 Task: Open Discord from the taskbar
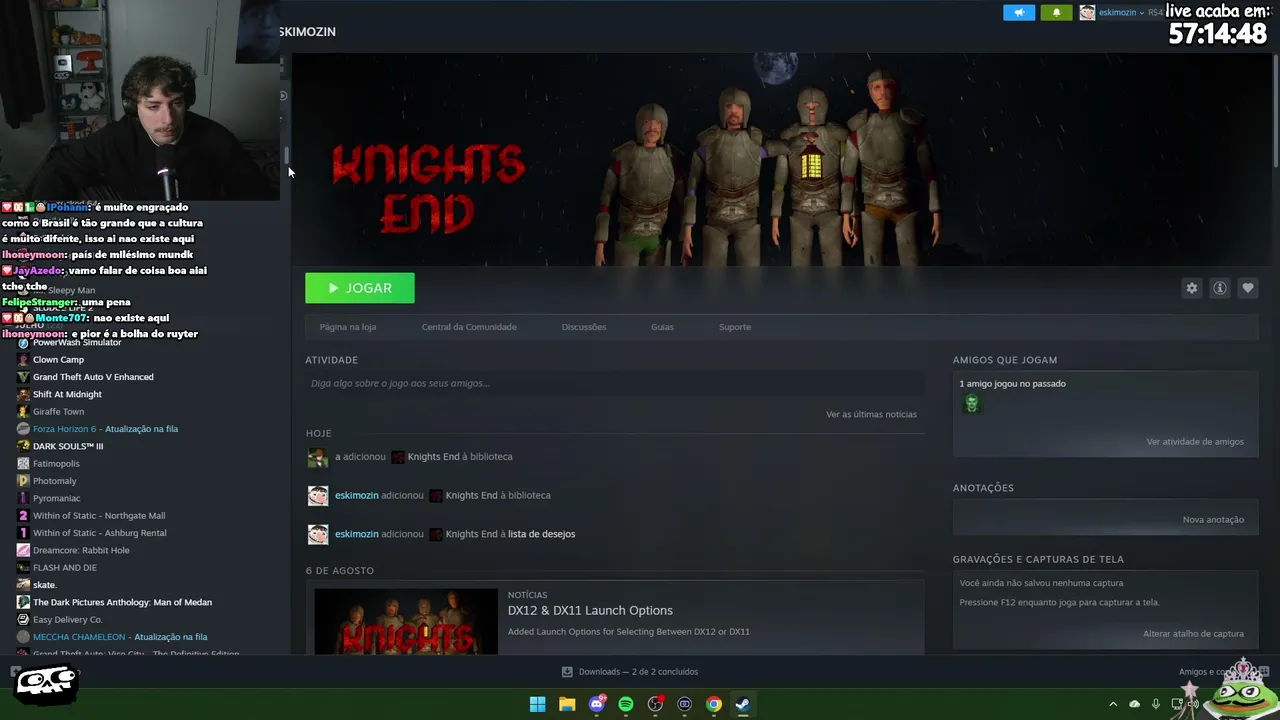[x=597, y=704]
